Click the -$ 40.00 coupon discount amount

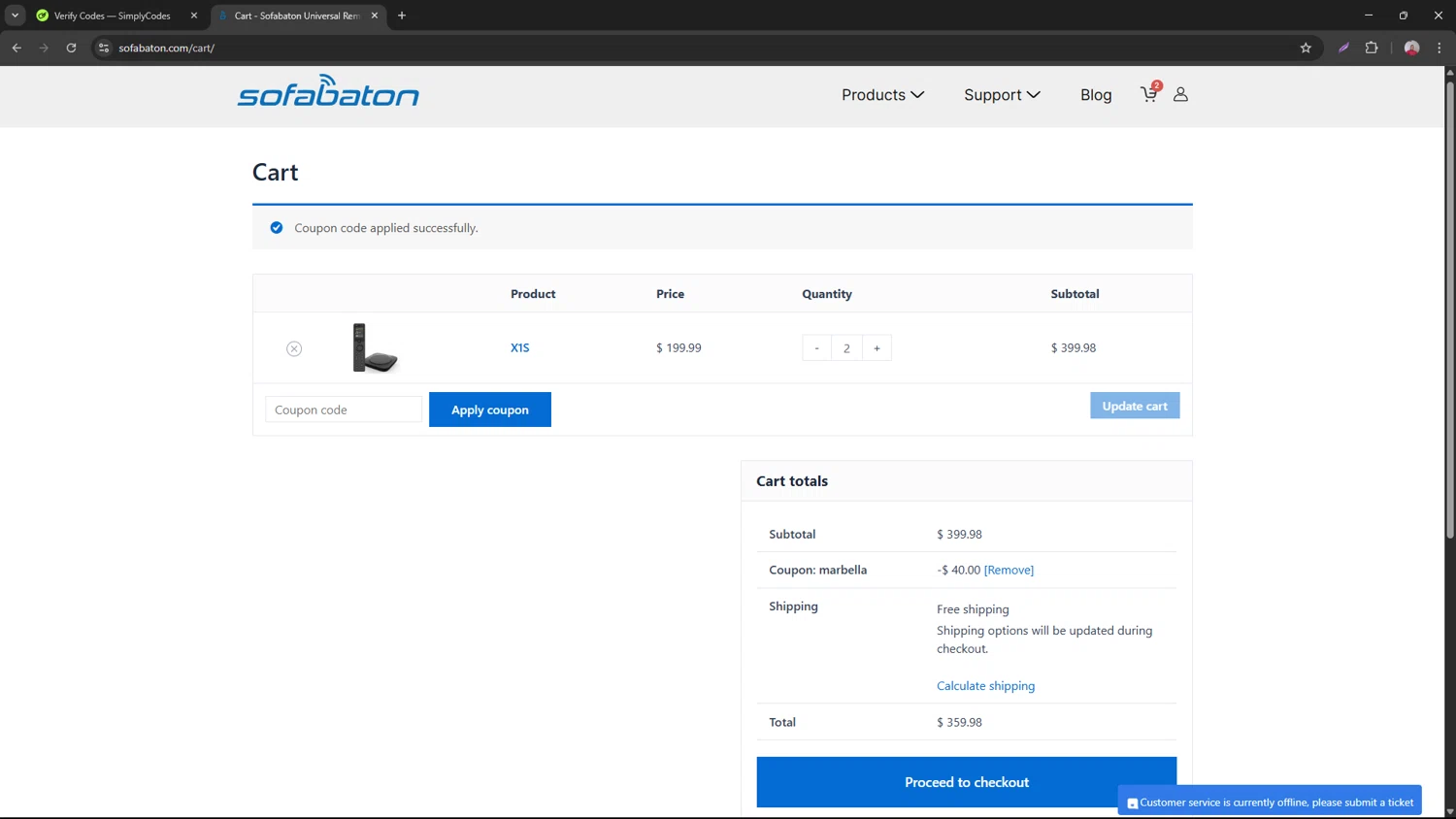tap(958, 570)
